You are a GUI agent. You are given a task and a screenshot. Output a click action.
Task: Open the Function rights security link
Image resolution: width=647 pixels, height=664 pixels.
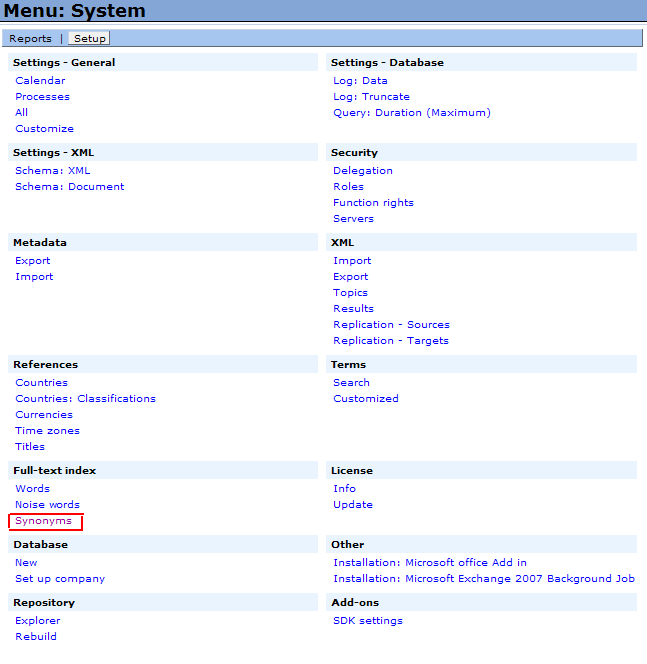(373, 203)
